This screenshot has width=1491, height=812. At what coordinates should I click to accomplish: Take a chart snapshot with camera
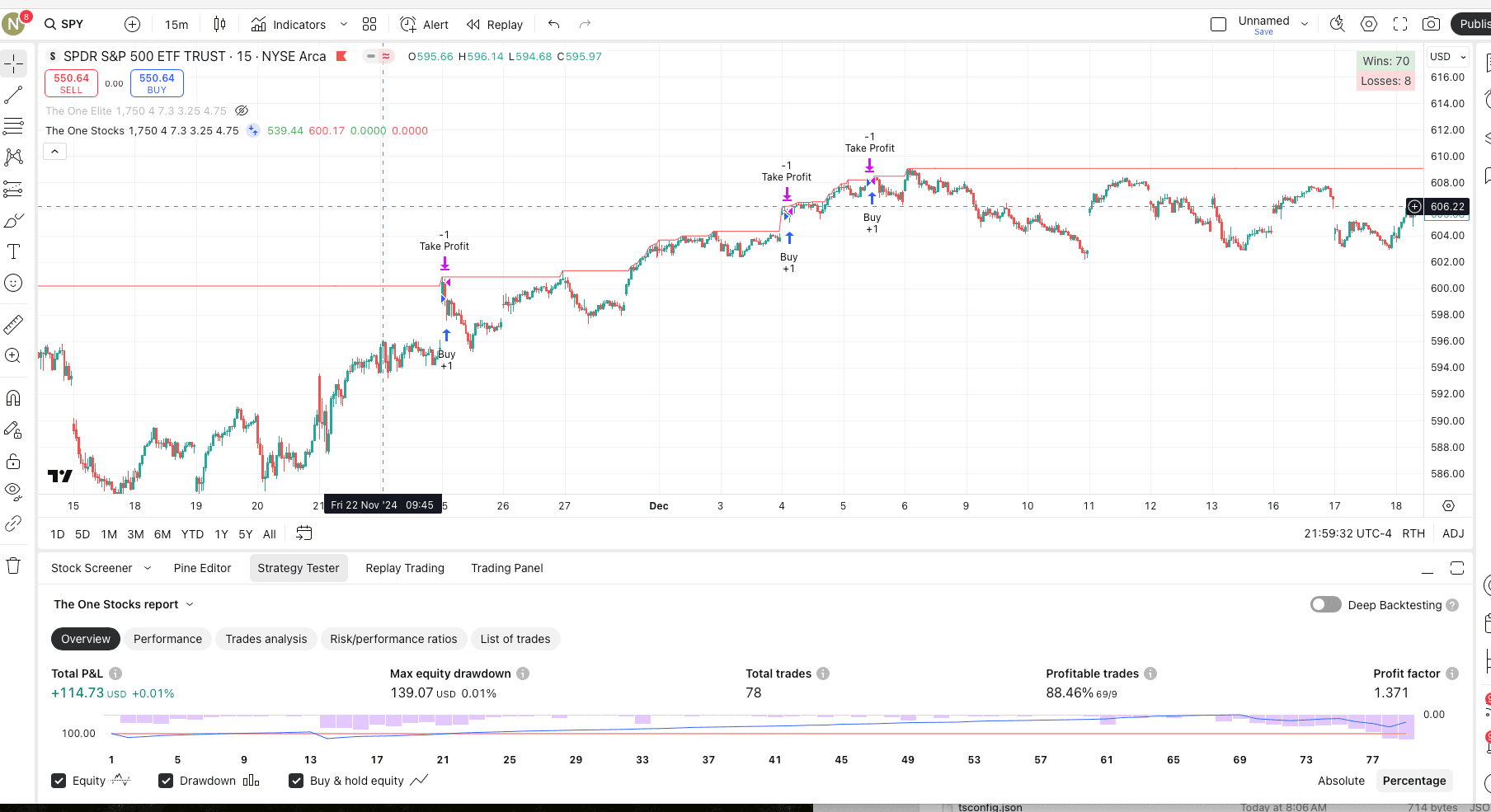(1432, 24)
